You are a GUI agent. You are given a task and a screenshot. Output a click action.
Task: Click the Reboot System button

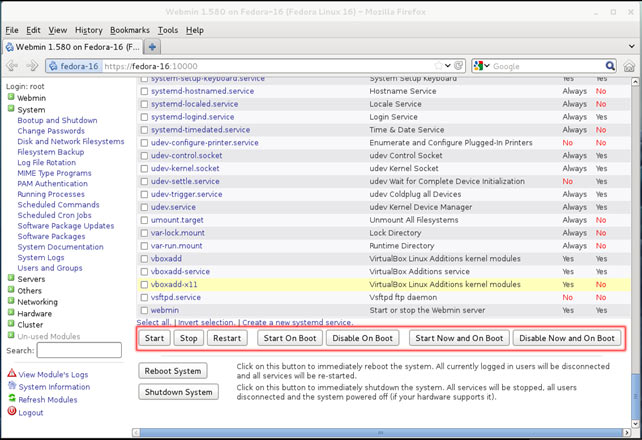click(173, 371)
